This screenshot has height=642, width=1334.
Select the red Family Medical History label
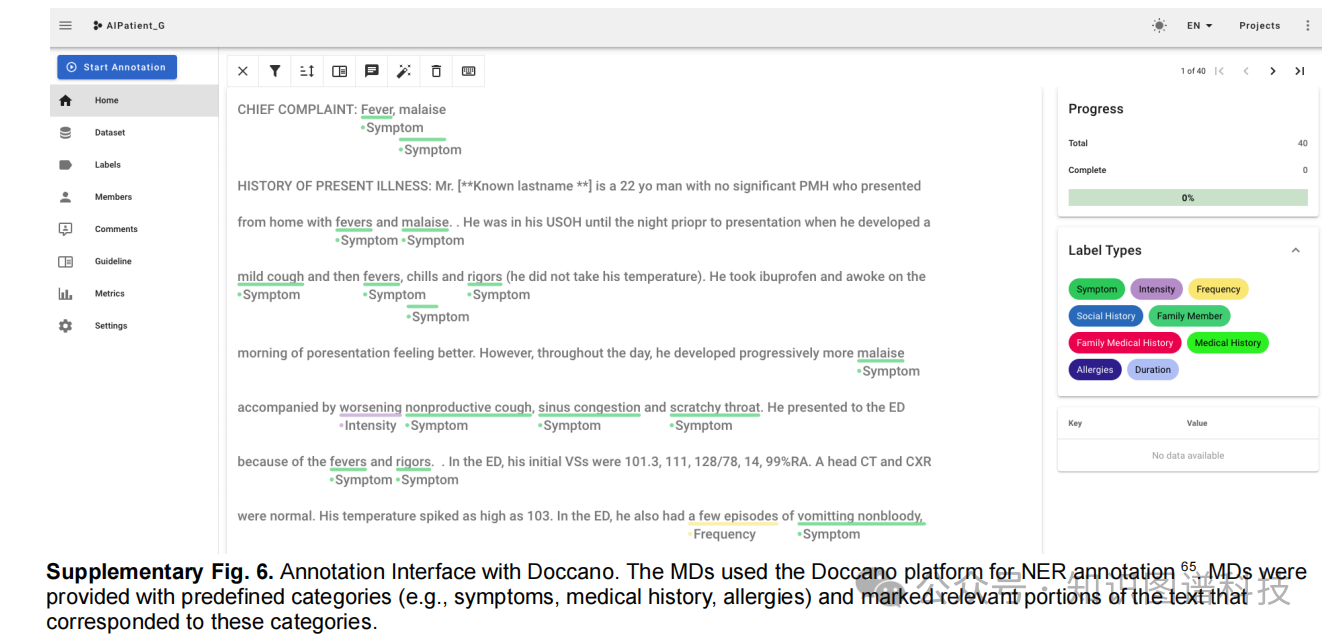pos(1124,343)
